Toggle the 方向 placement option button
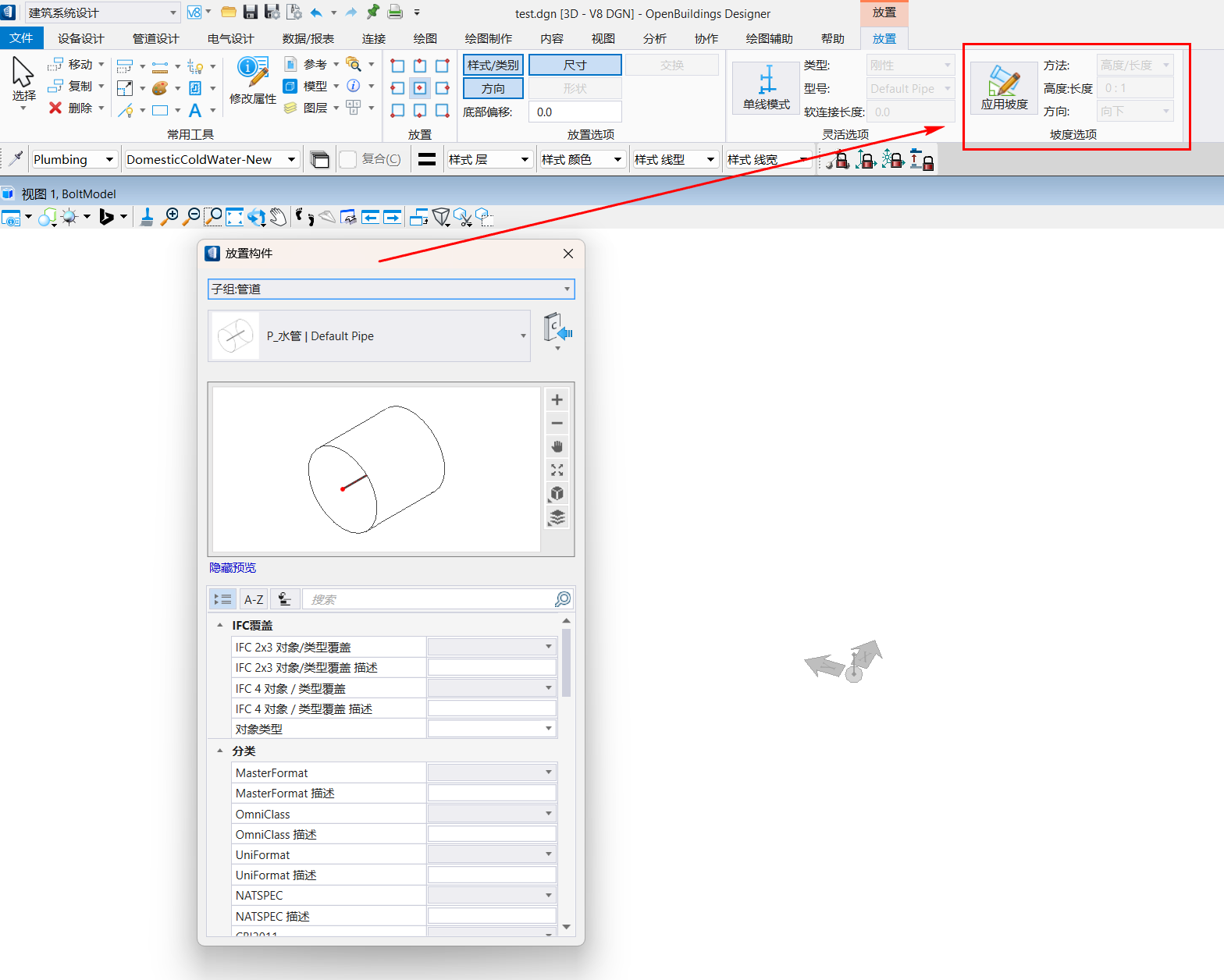Image resolution: width=1224 pixels, height=980 pixels. click(x=493, y=88)
